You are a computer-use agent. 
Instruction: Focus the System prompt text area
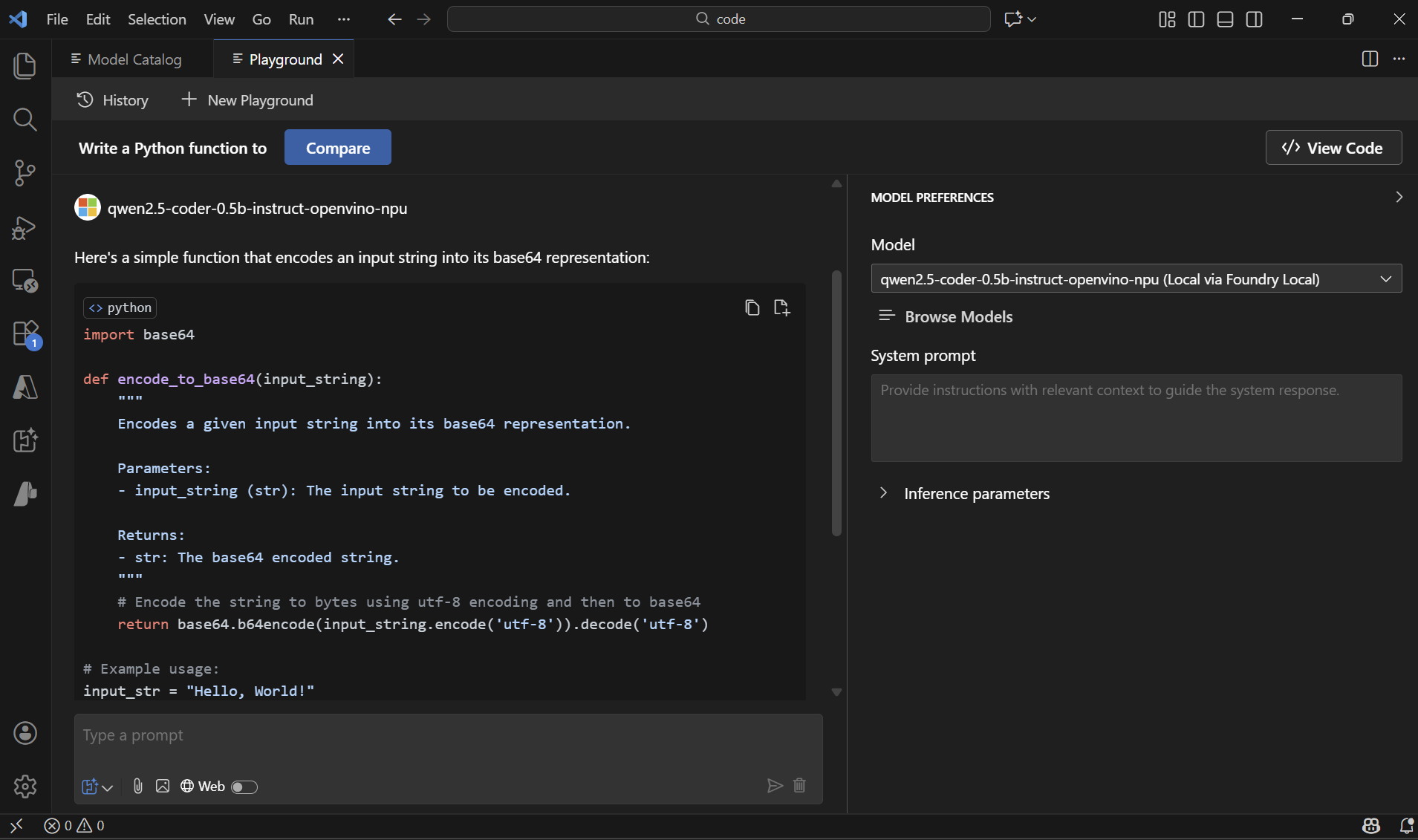pos(1136,417)
